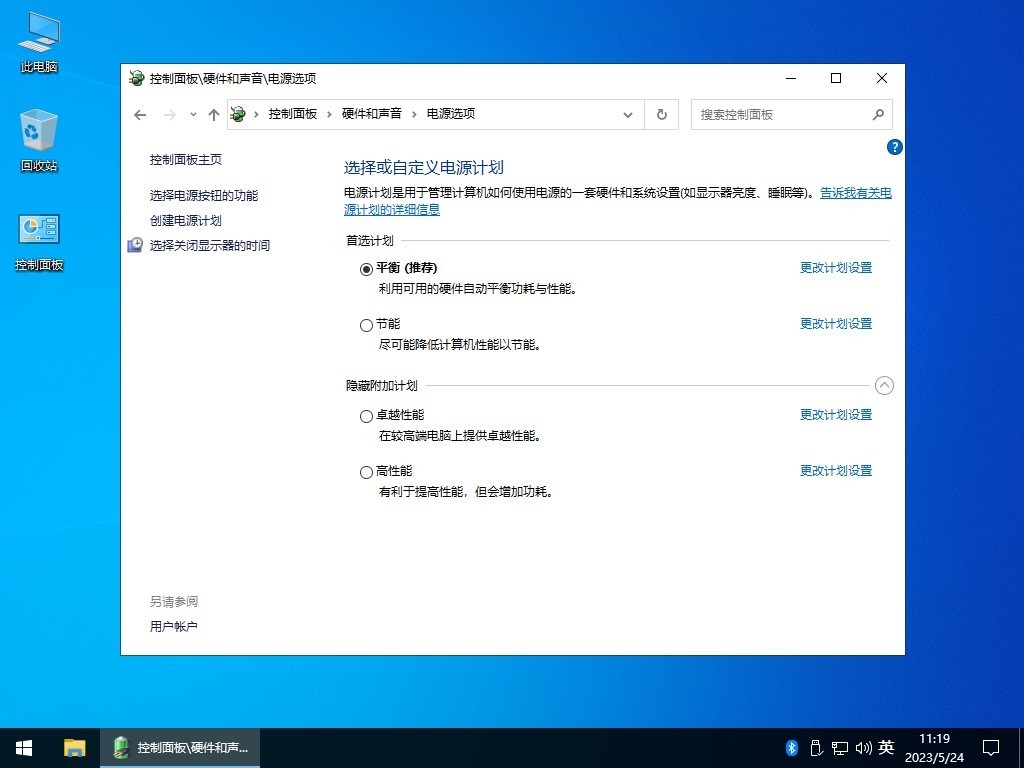Image resolution: width=1024 pixels, height=768 pixels.
Task: Click inside the 搜索控制面板 search box
Action: (x=785, y=114)
